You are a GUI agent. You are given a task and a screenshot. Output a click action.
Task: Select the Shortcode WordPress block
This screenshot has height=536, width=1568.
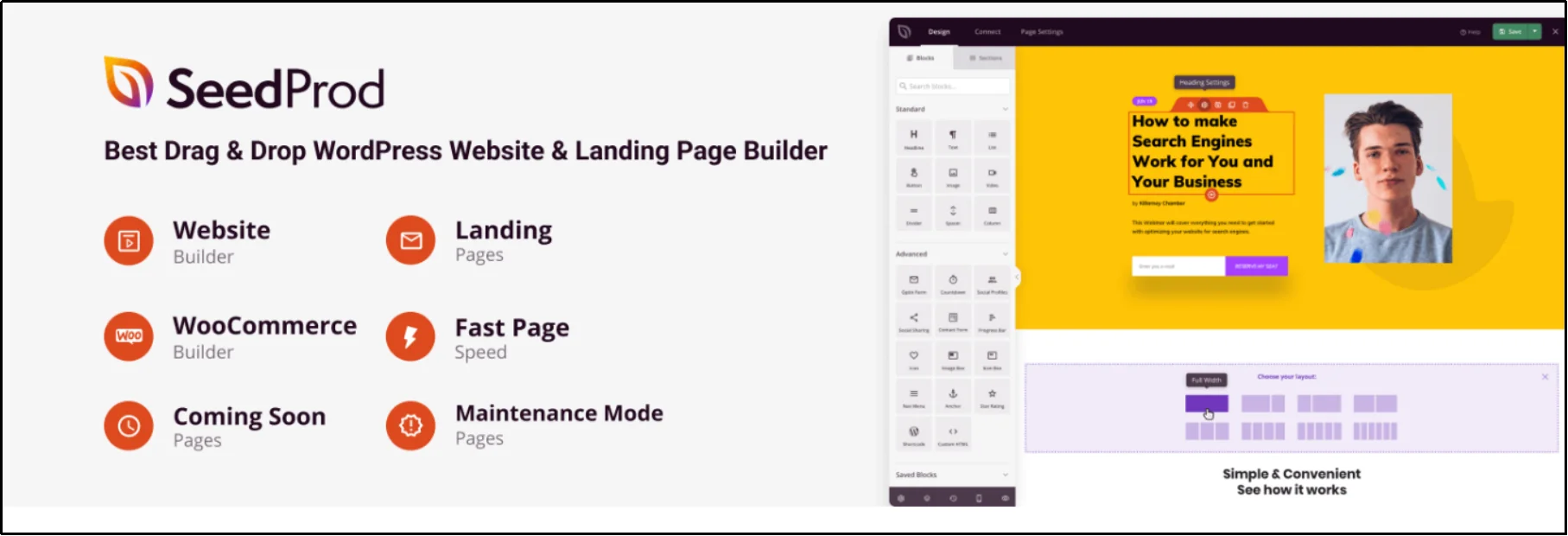click(x=914, y=436)
